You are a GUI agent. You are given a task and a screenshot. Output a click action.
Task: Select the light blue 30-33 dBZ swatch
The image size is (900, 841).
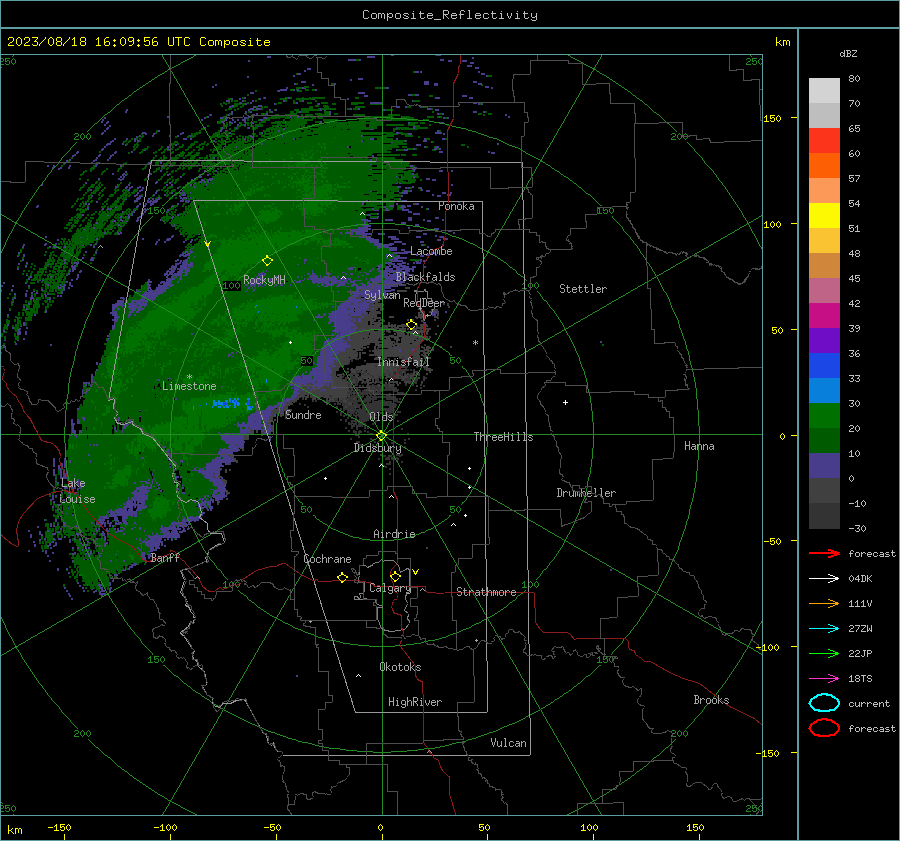coord(824,390)
